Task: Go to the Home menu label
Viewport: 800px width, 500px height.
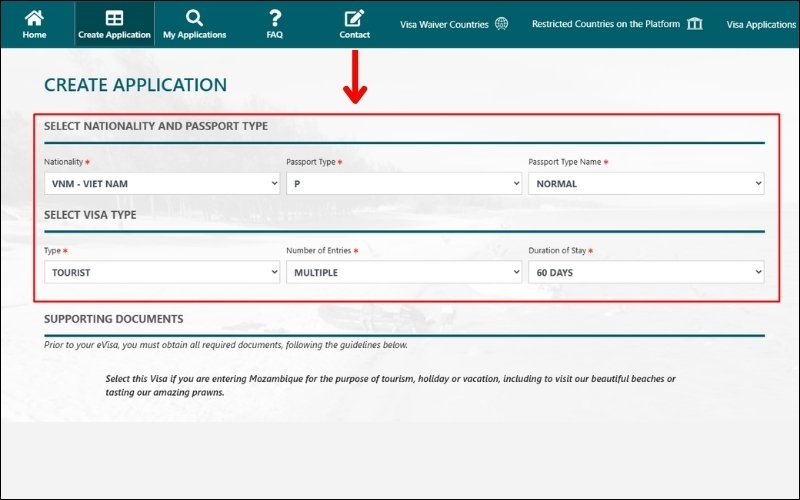Action: pyautogui.click(x=34, y=35)
